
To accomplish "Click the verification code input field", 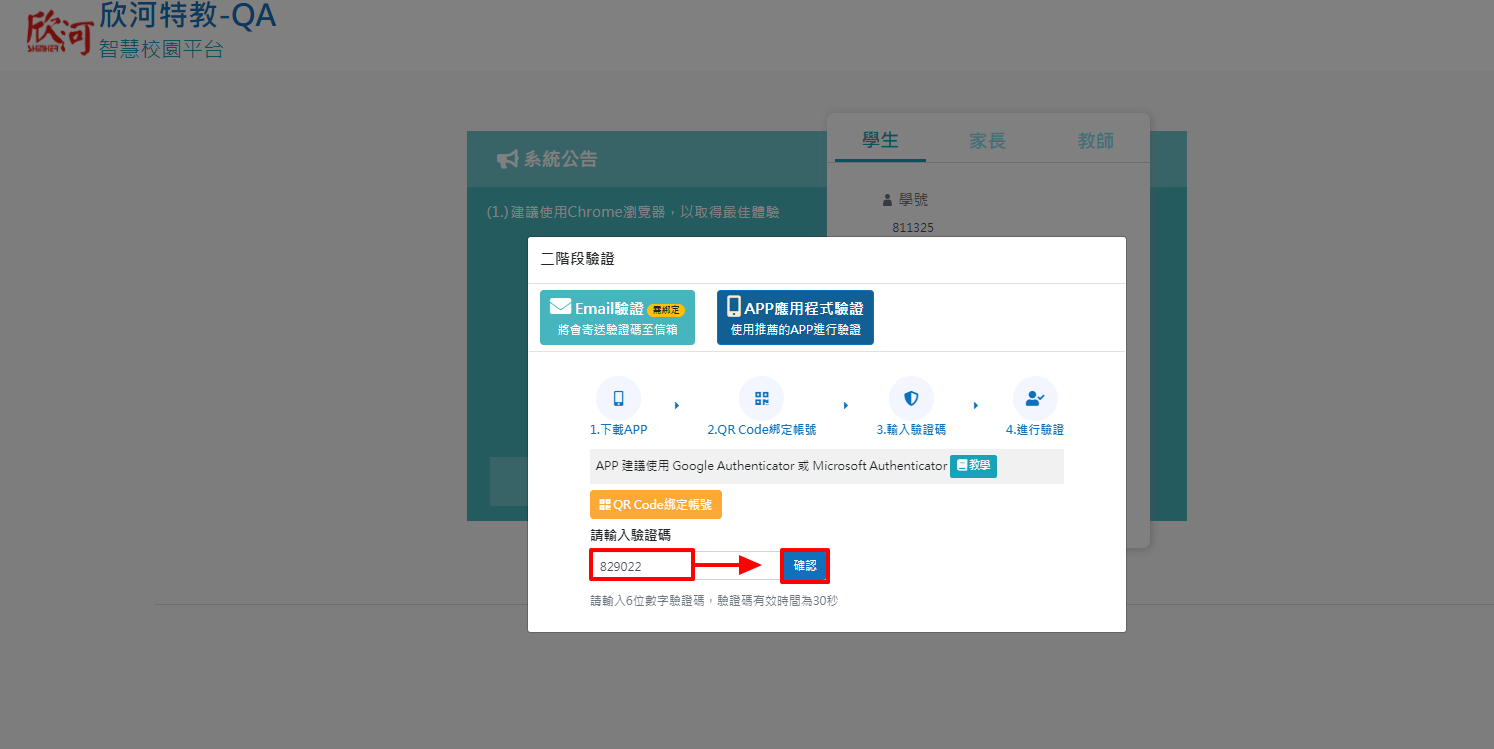I will (642, 566).
